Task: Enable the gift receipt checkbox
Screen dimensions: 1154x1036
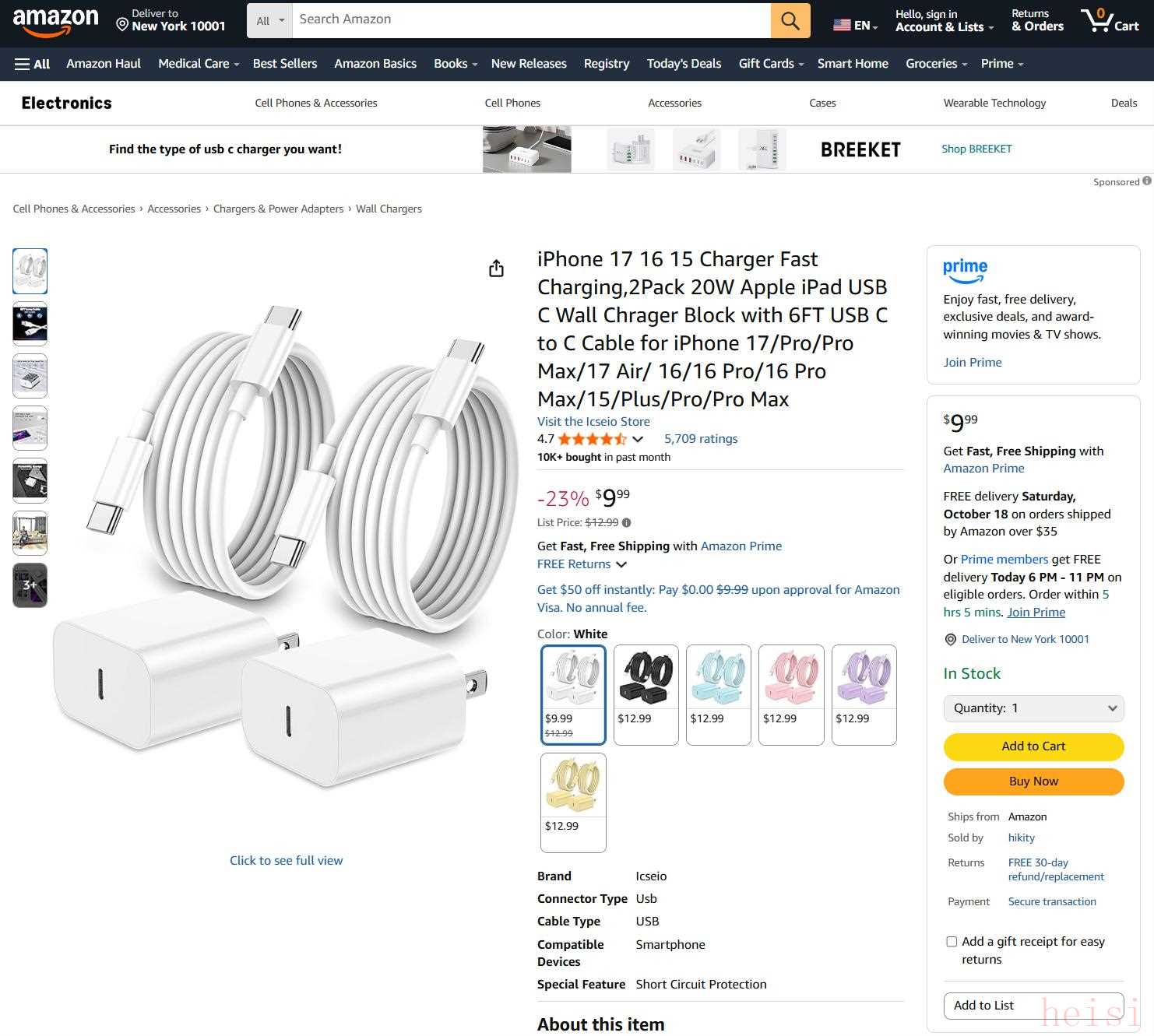Action: coord(952,942)
